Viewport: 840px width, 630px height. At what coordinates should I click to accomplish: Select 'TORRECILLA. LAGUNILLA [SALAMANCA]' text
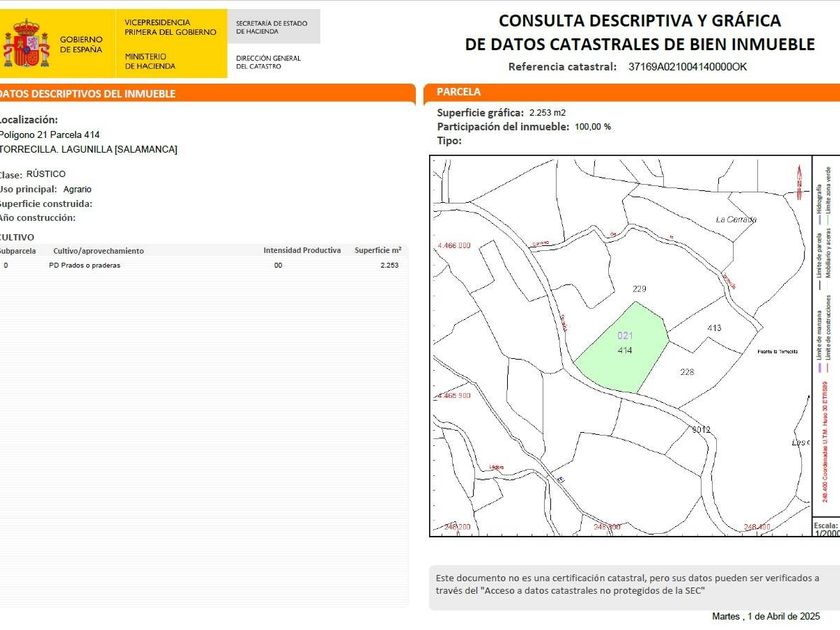coord(88,149)
